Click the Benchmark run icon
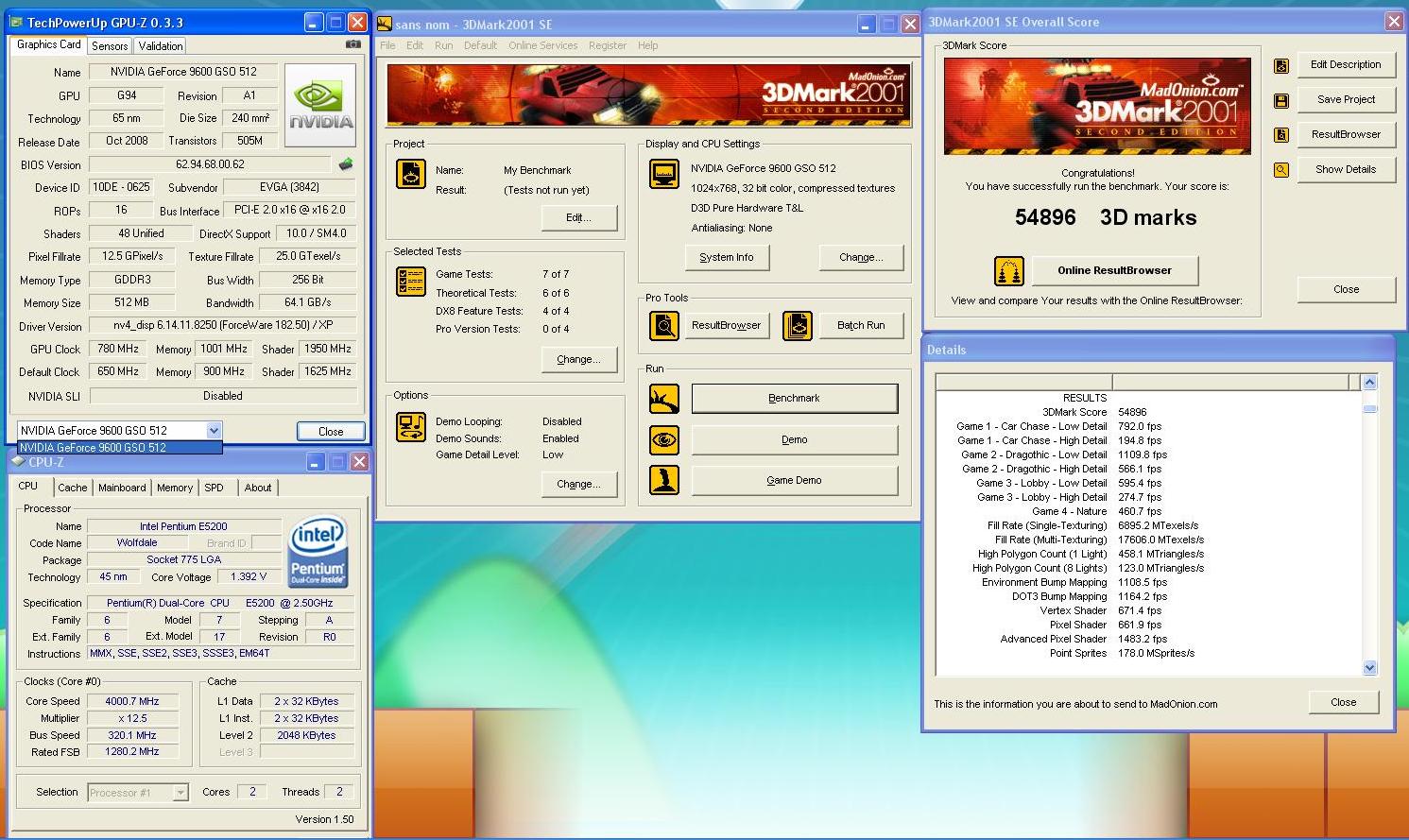 664,399
